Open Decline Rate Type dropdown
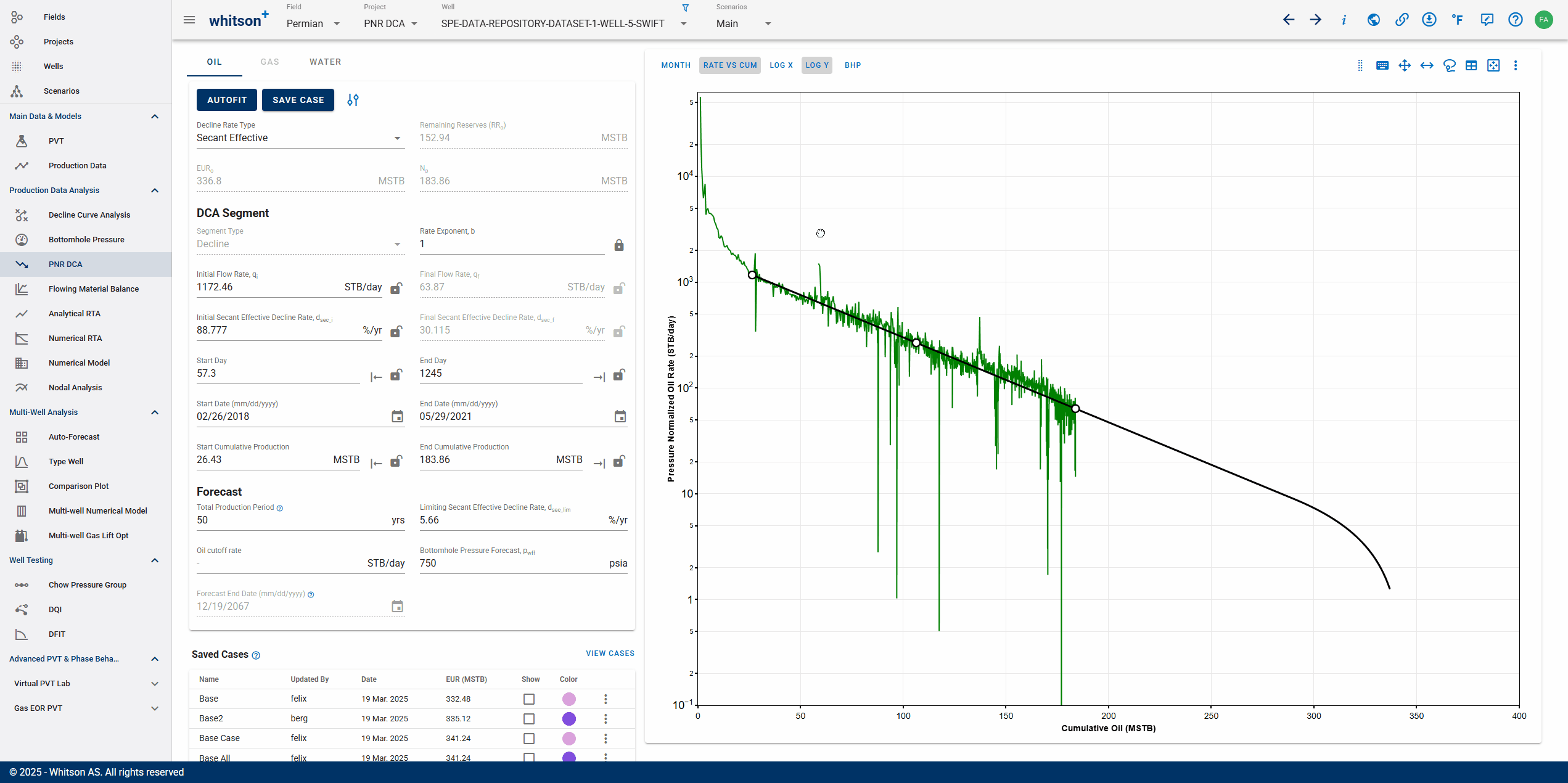The height and width of the screenshot is (783, 1568). [x=300, y=138]
